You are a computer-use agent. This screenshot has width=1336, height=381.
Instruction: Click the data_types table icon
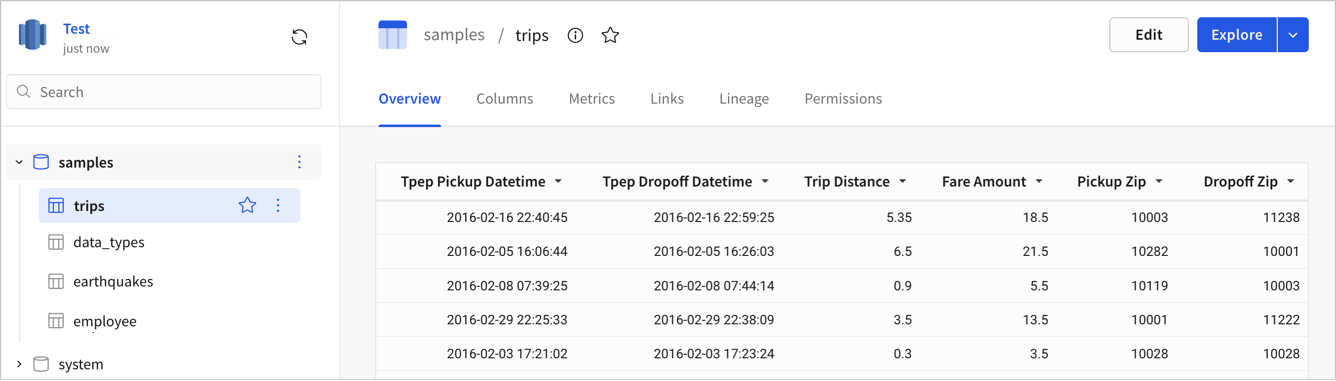click(x=56, y=242)
